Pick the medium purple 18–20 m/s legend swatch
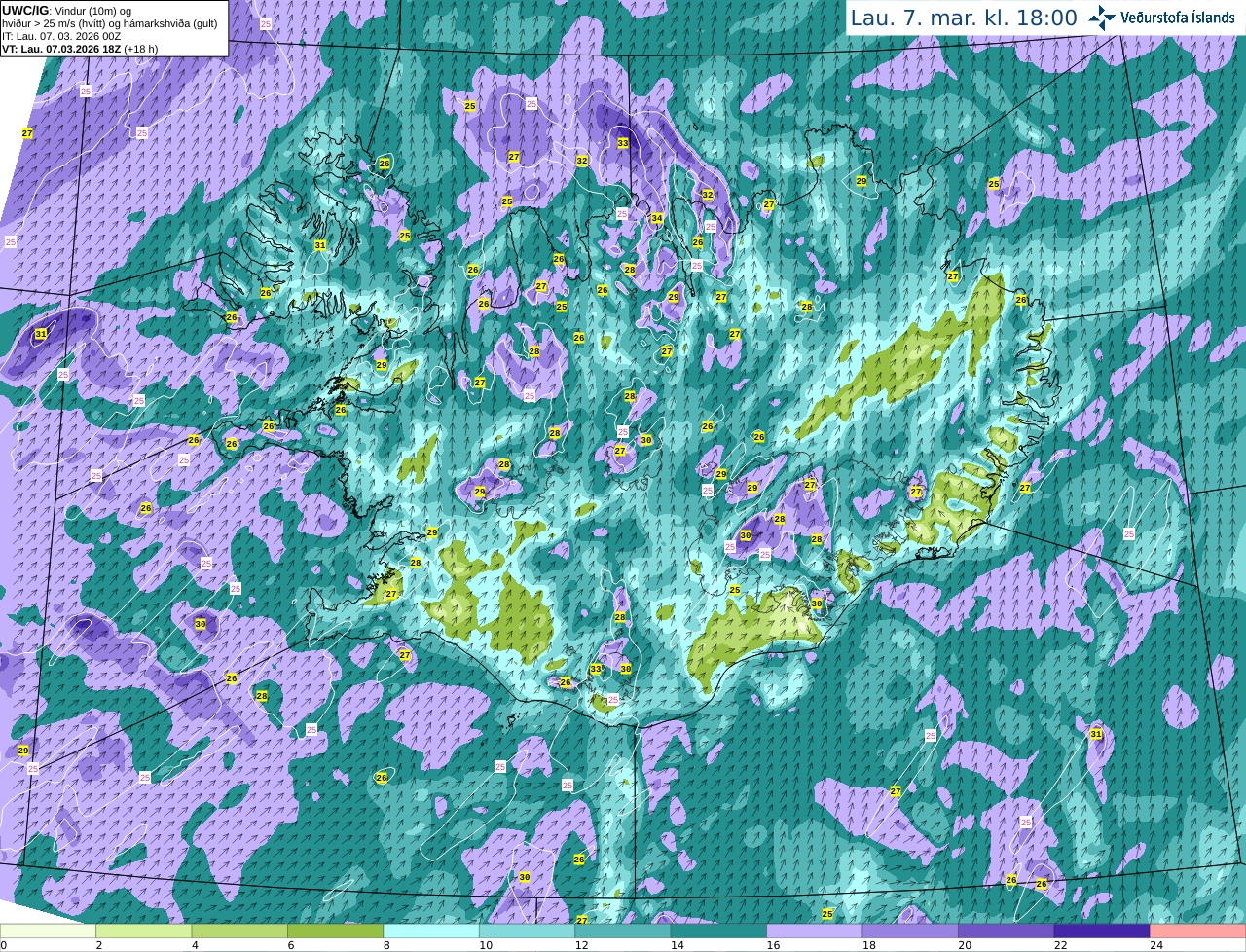Viewport: 1246px width, 952px height. (910, 931)
